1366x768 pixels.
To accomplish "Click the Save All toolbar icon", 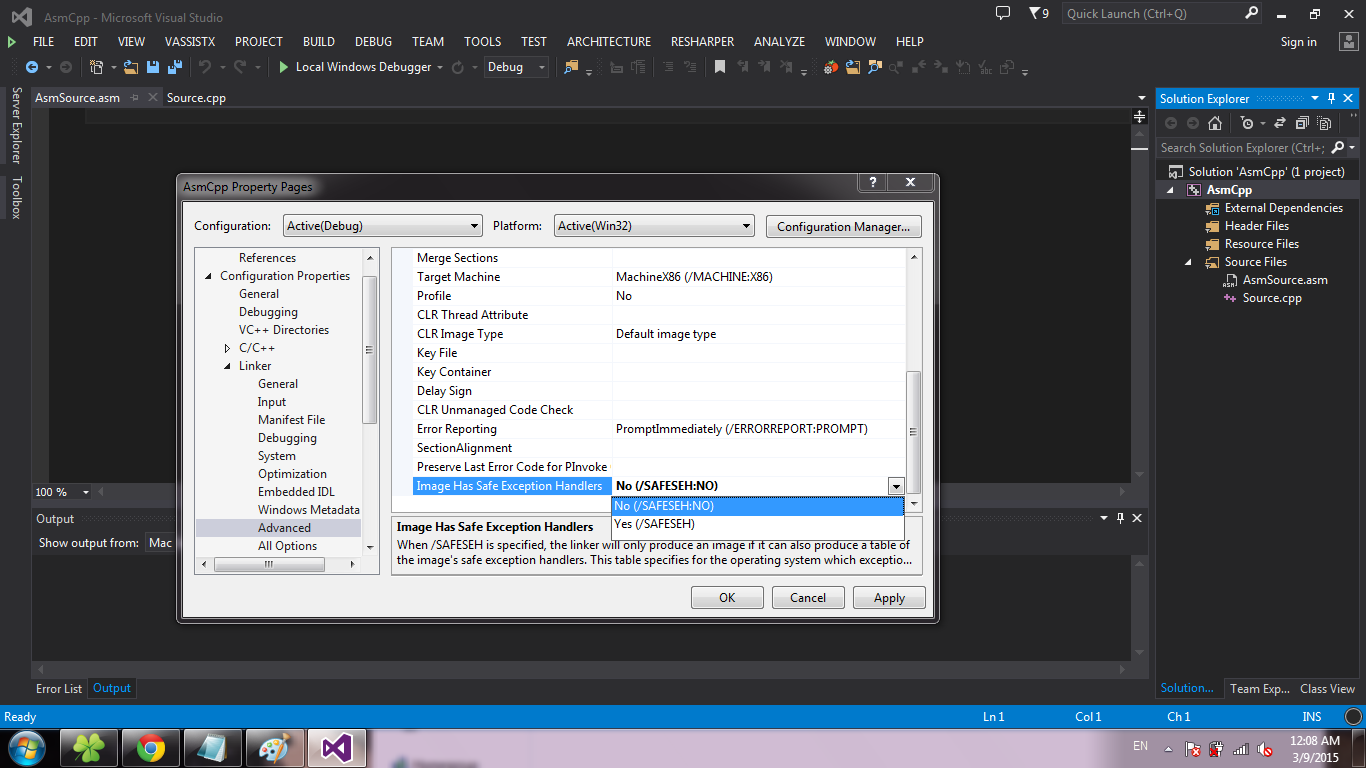I will (173, 67).
